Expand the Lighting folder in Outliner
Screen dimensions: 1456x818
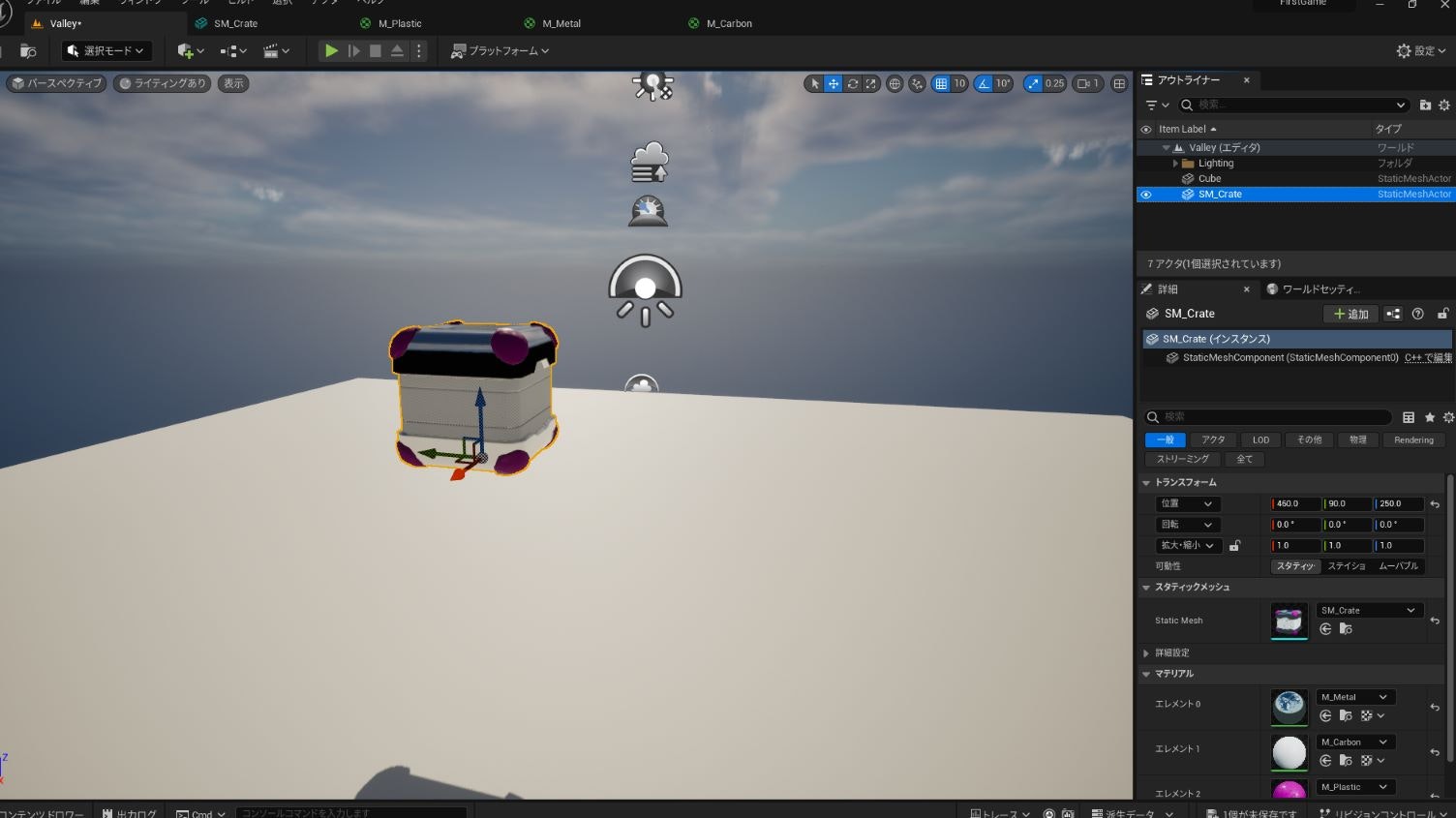pyautogui.click(x=1175, y=164)
